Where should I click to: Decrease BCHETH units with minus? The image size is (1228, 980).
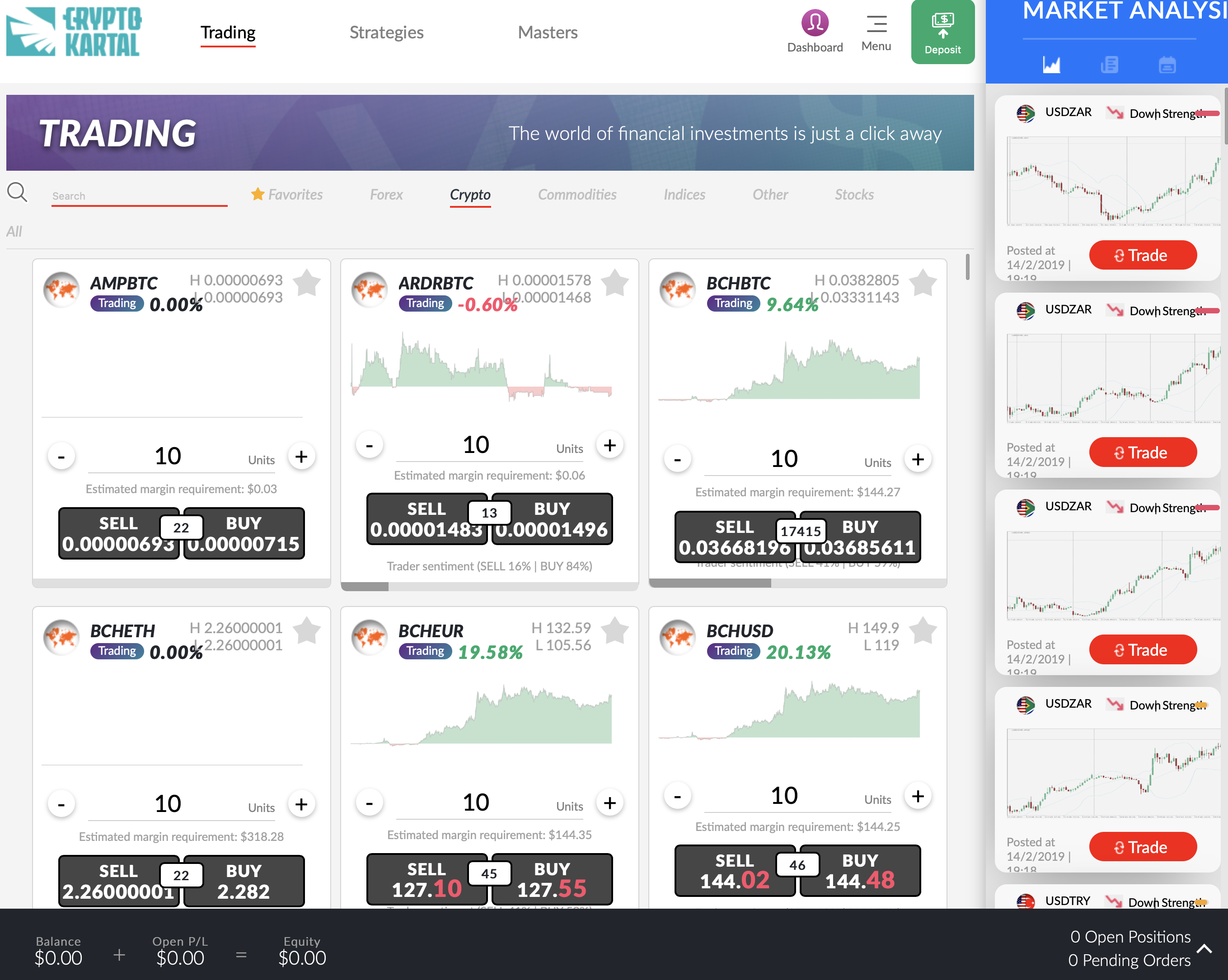[61, 805]
